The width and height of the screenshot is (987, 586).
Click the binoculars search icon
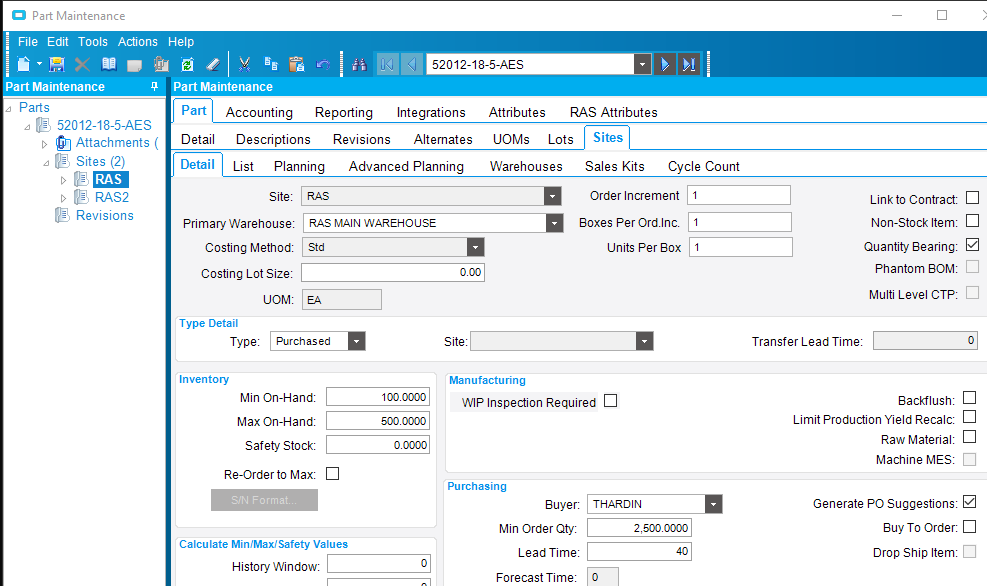pos(359,64)
